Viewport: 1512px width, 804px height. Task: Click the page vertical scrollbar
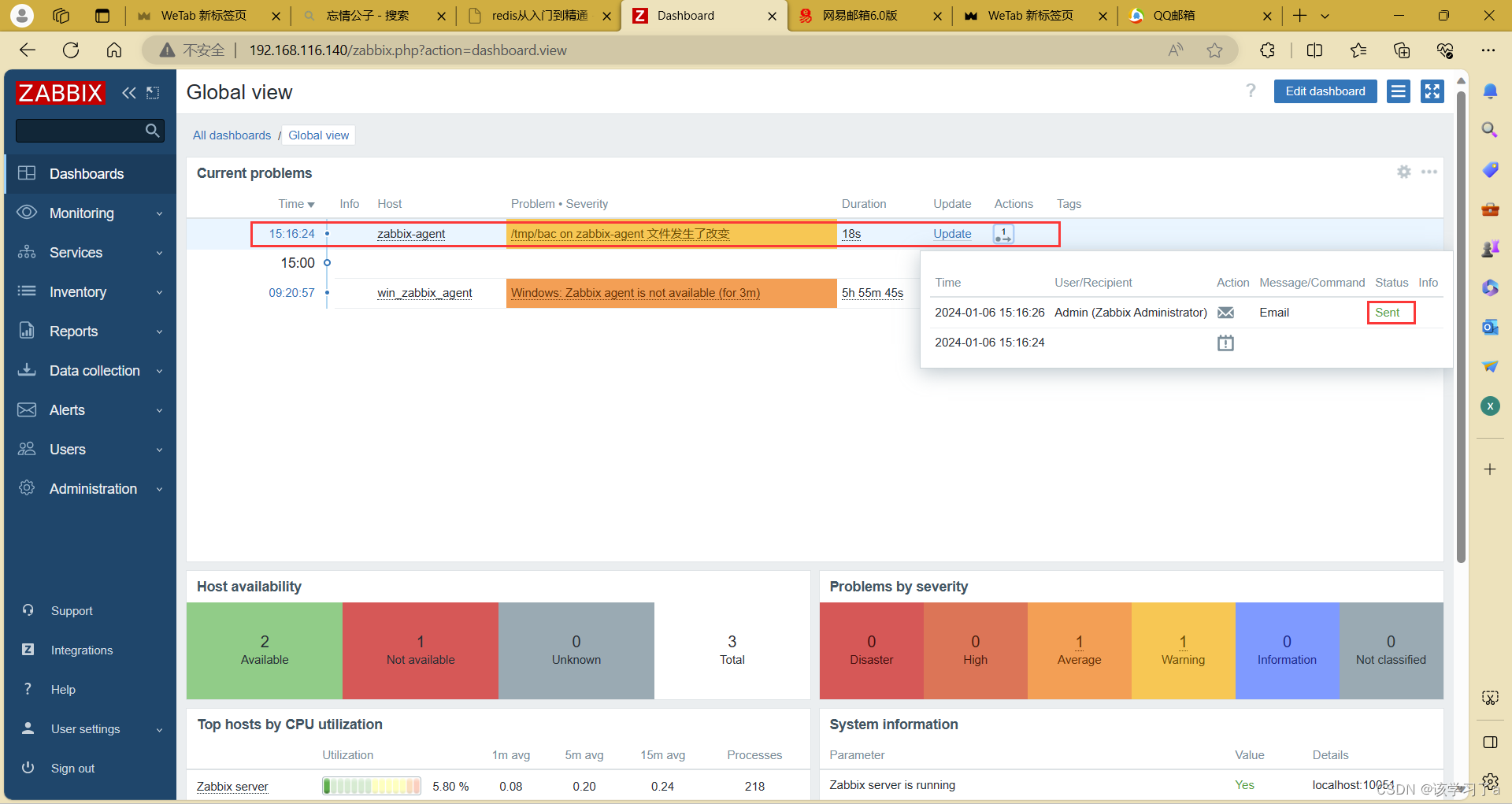1461,327
